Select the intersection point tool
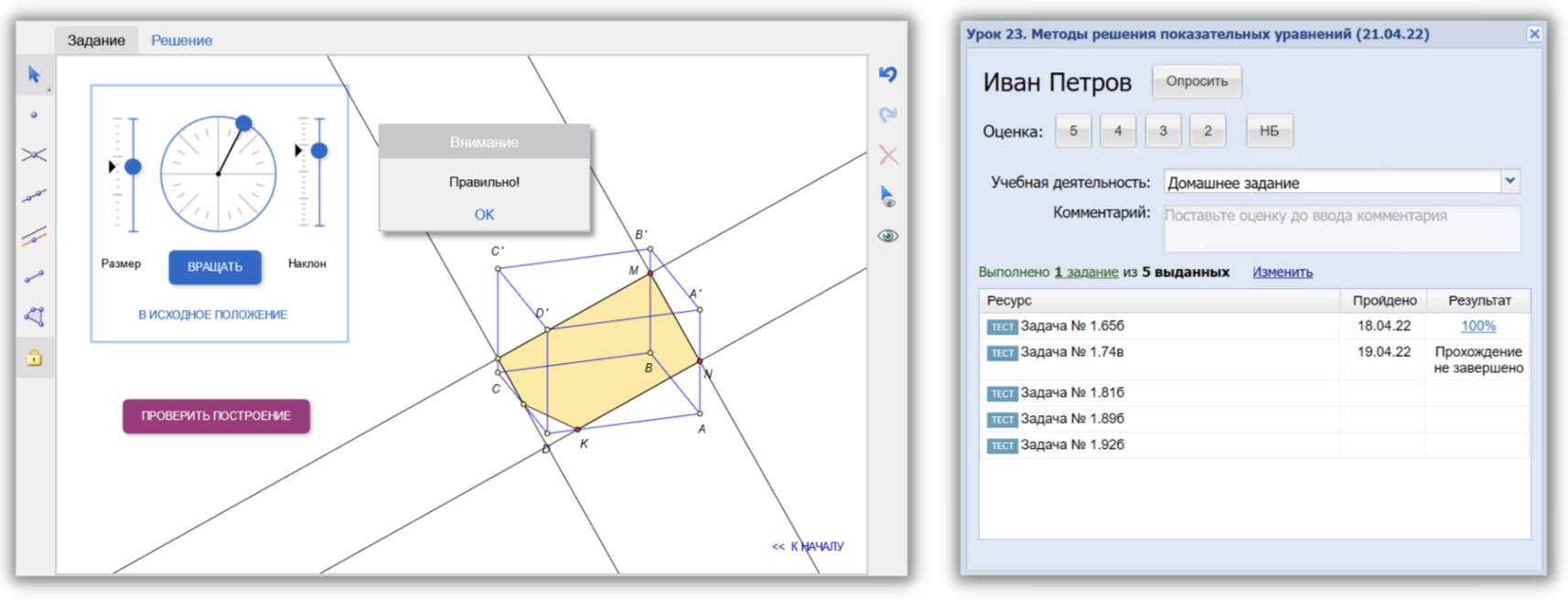The image size is (1568, 599). pos(34,155)
